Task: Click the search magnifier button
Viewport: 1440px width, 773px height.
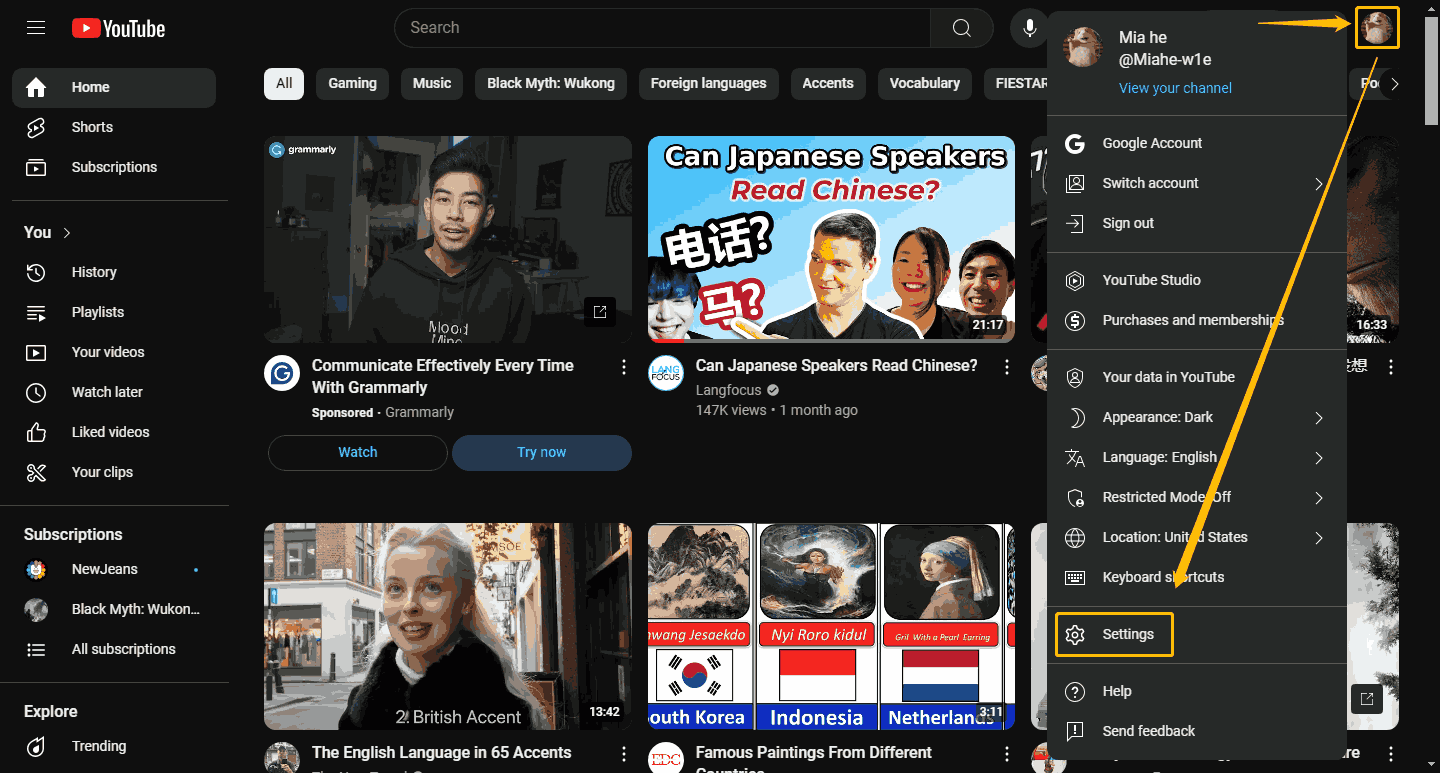Action: click(961, 28)
